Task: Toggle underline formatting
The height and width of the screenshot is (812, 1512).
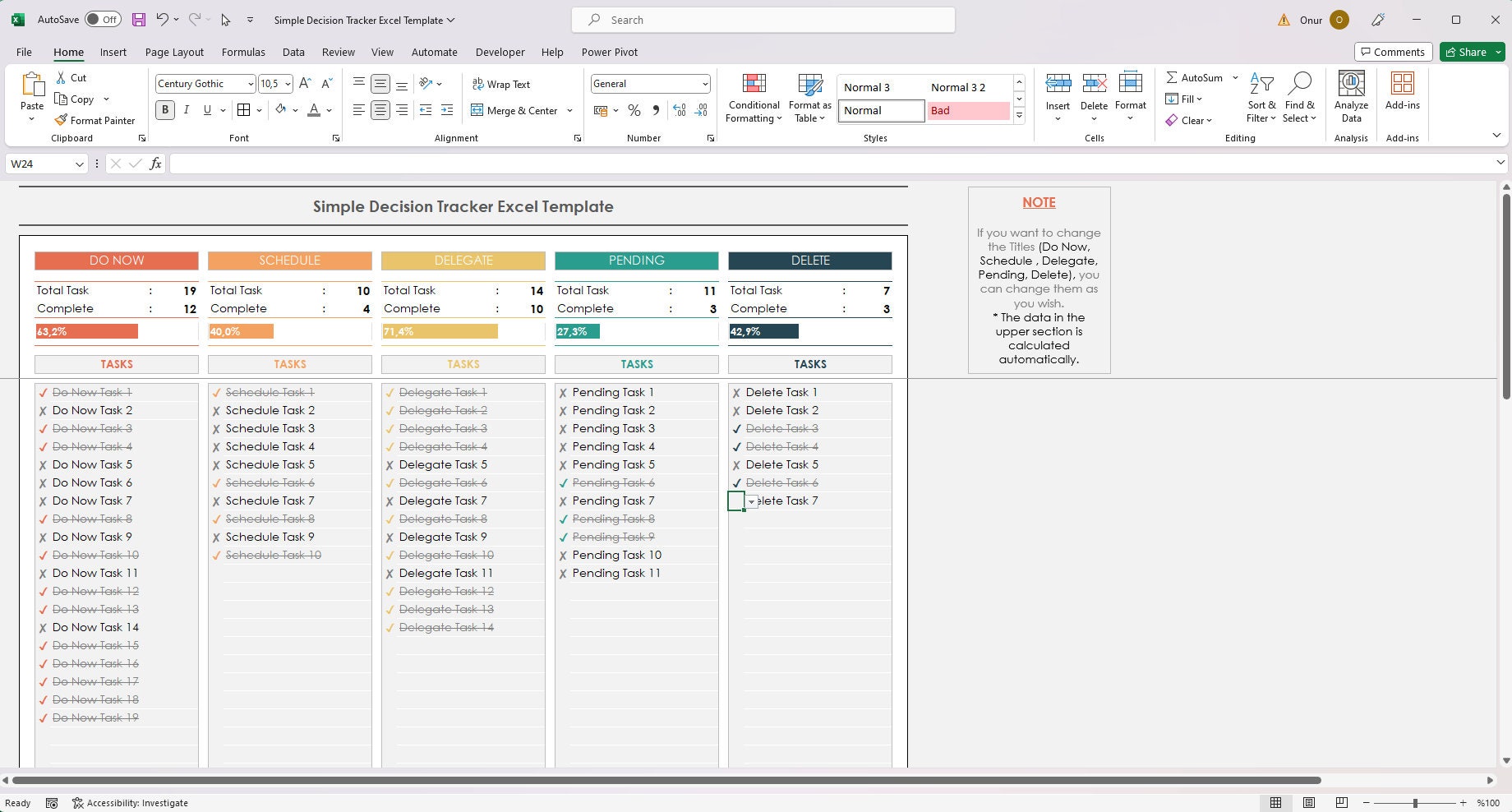Action: pyautogui.click(x=207, y=109)
